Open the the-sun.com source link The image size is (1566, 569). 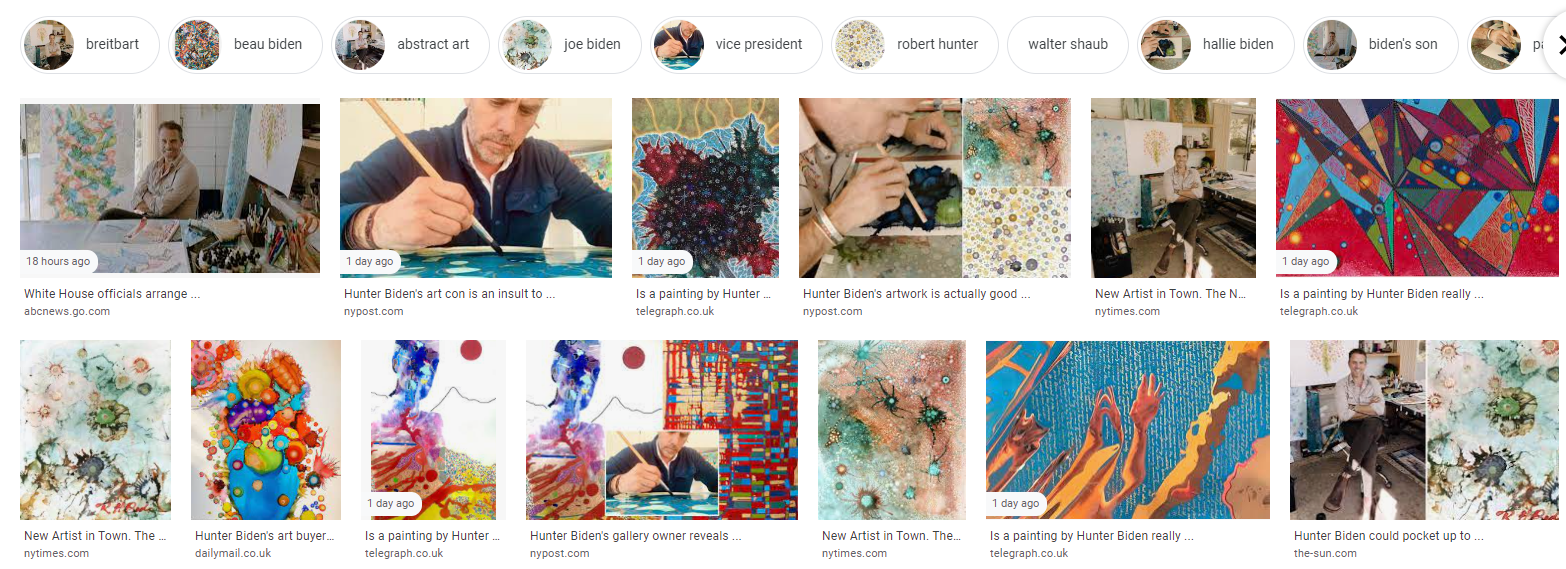pos(1325,553)
